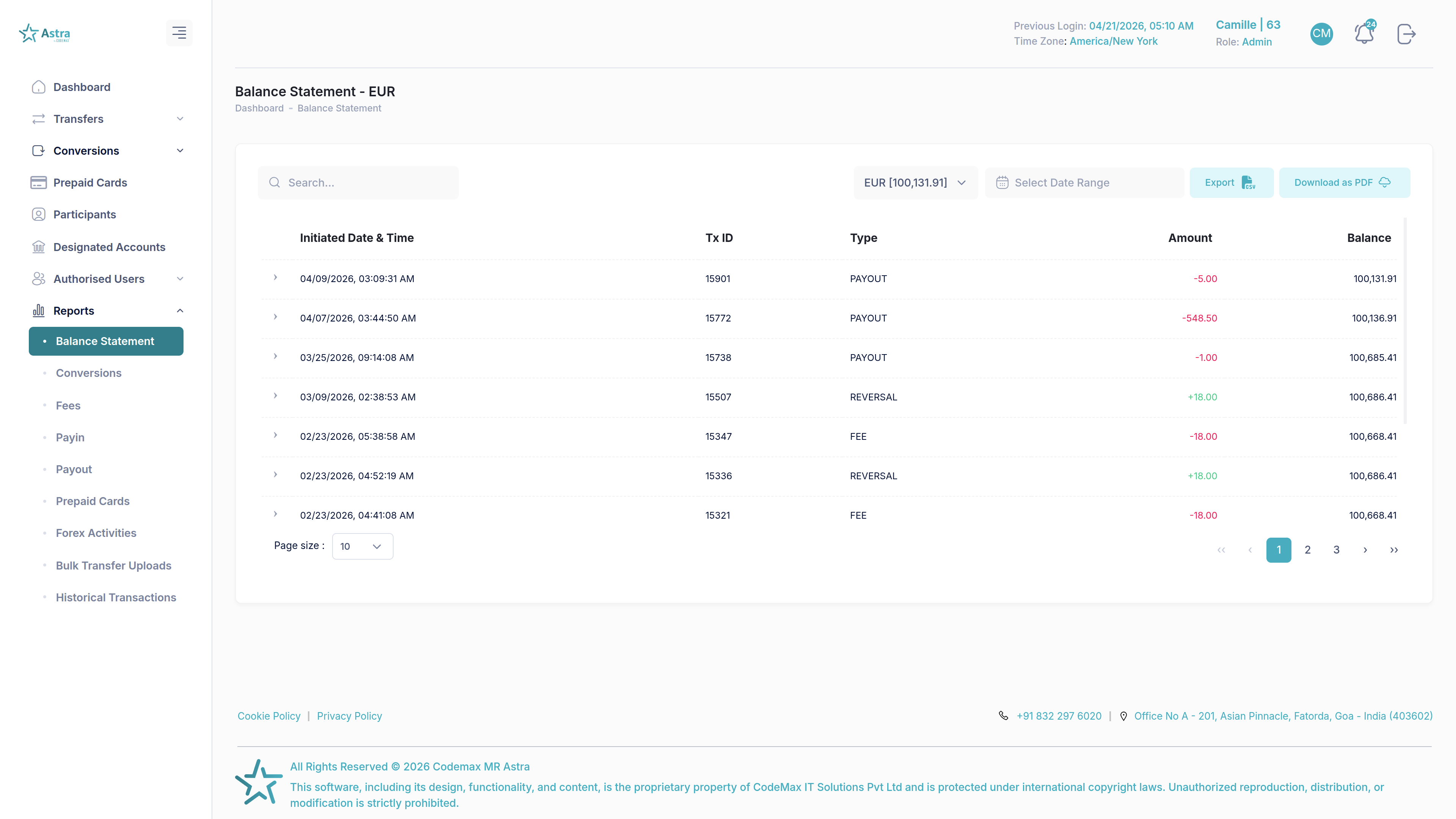Click the Reports bar chart icon
The image size is (1456, 819).
38,311
